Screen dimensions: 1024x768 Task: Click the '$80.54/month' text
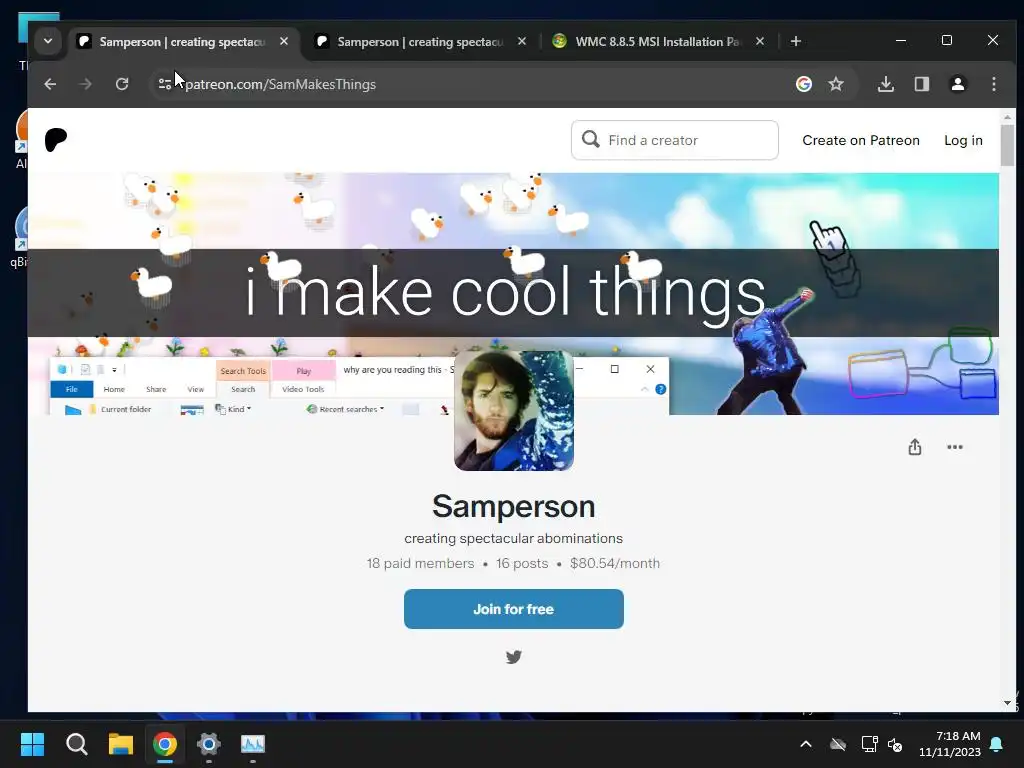tap(615, 564)
